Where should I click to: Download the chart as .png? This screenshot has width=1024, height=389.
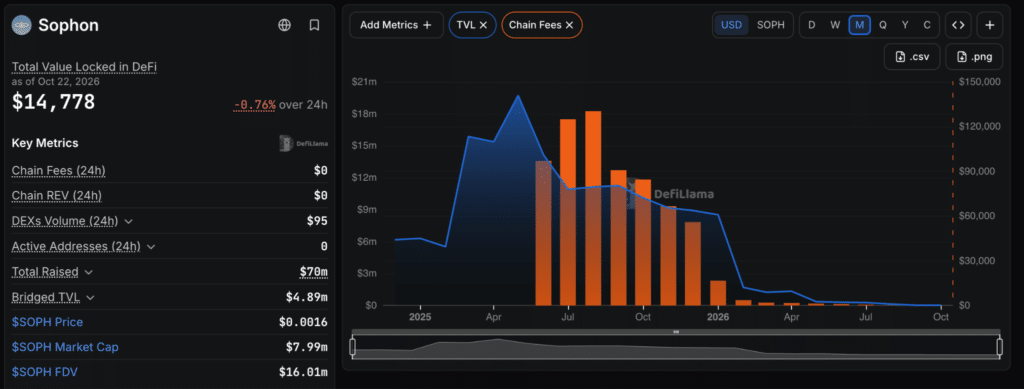point(974,57)
